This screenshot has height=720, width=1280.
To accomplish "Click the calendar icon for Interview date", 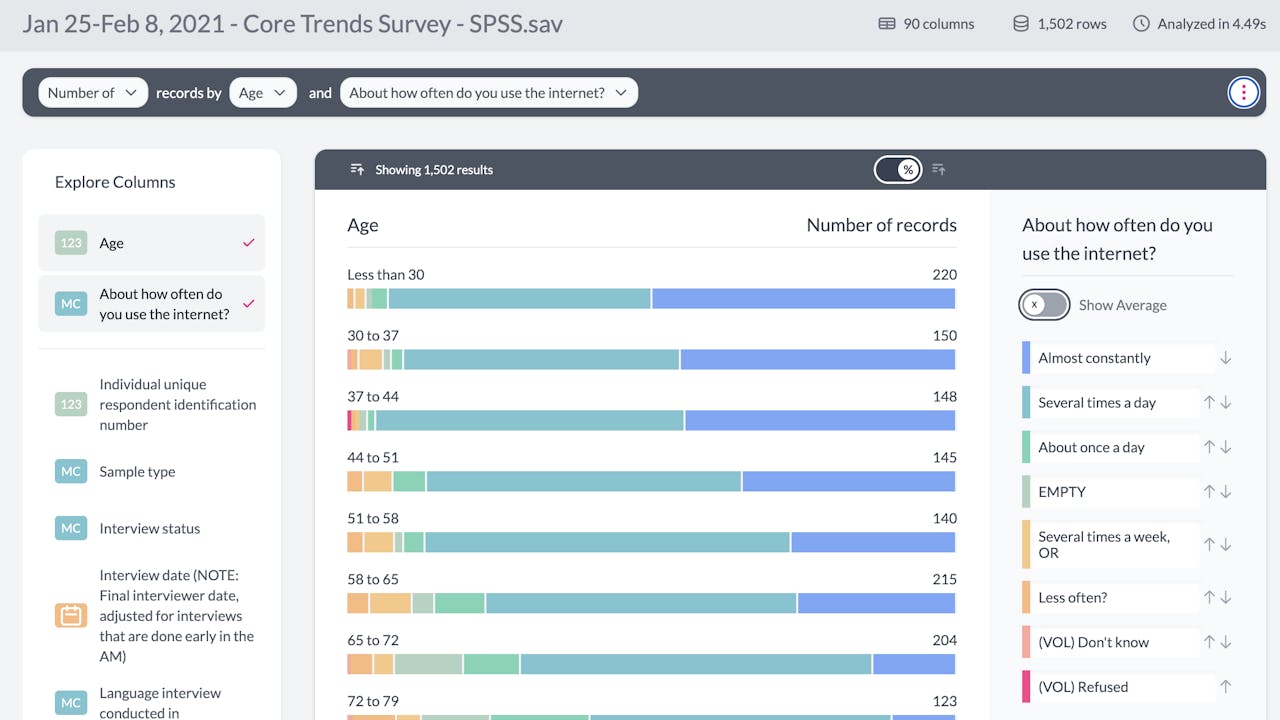I will tap(71, 616).
